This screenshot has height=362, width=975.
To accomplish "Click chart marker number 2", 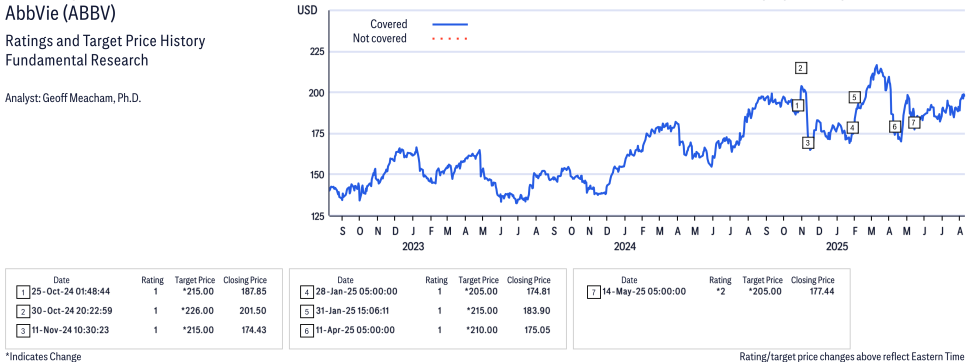I will point(801,68).
